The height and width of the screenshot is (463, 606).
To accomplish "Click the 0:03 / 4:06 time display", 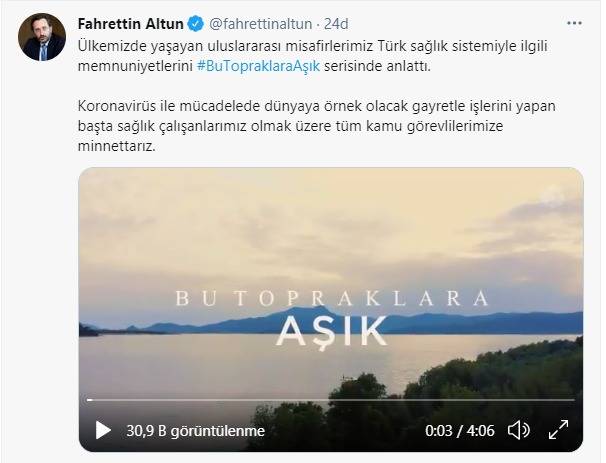I will point(460,431).
